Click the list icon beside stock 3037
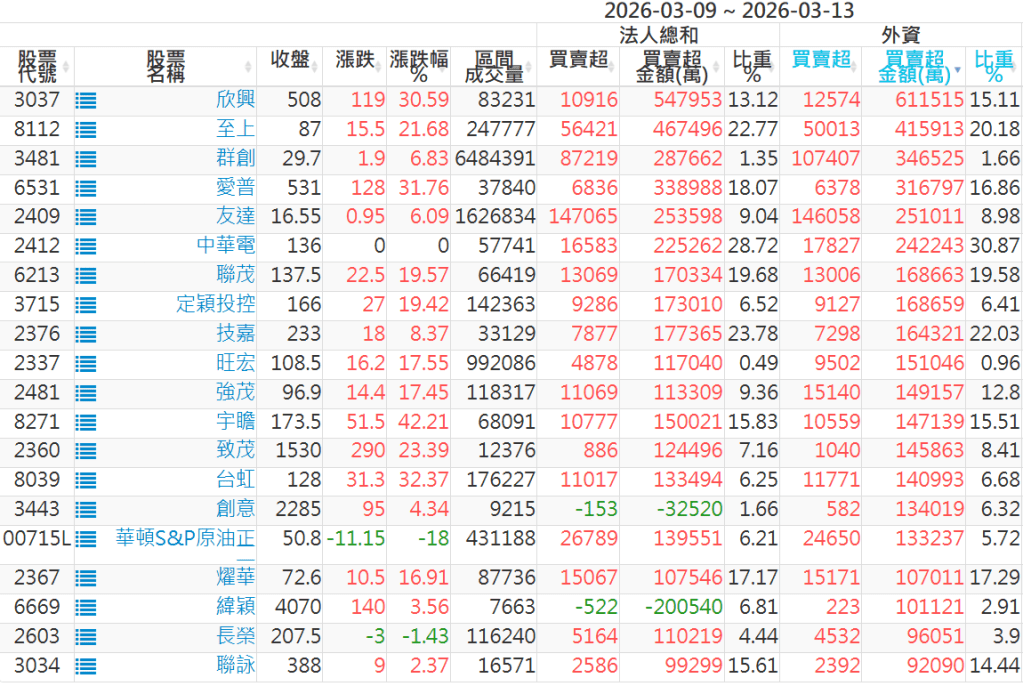 [86, 100]
